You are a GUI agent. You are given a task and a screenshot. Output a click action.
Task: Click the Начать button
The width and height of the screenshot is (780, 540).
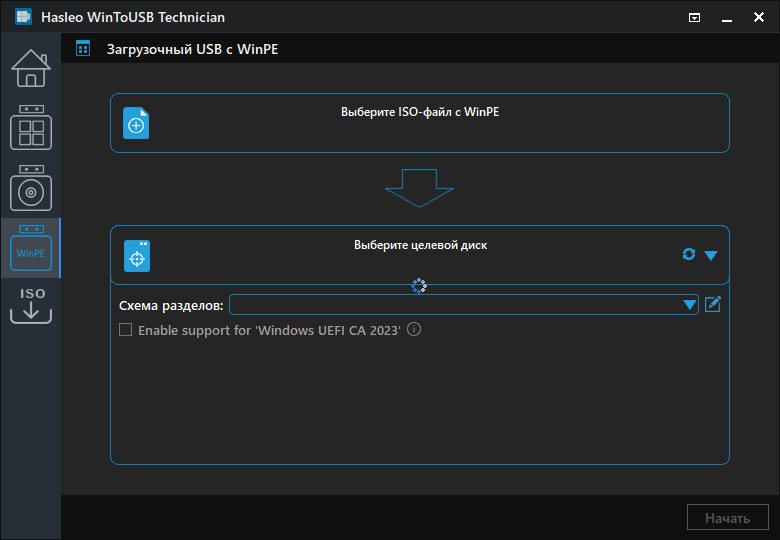click(x=727, y=518)
